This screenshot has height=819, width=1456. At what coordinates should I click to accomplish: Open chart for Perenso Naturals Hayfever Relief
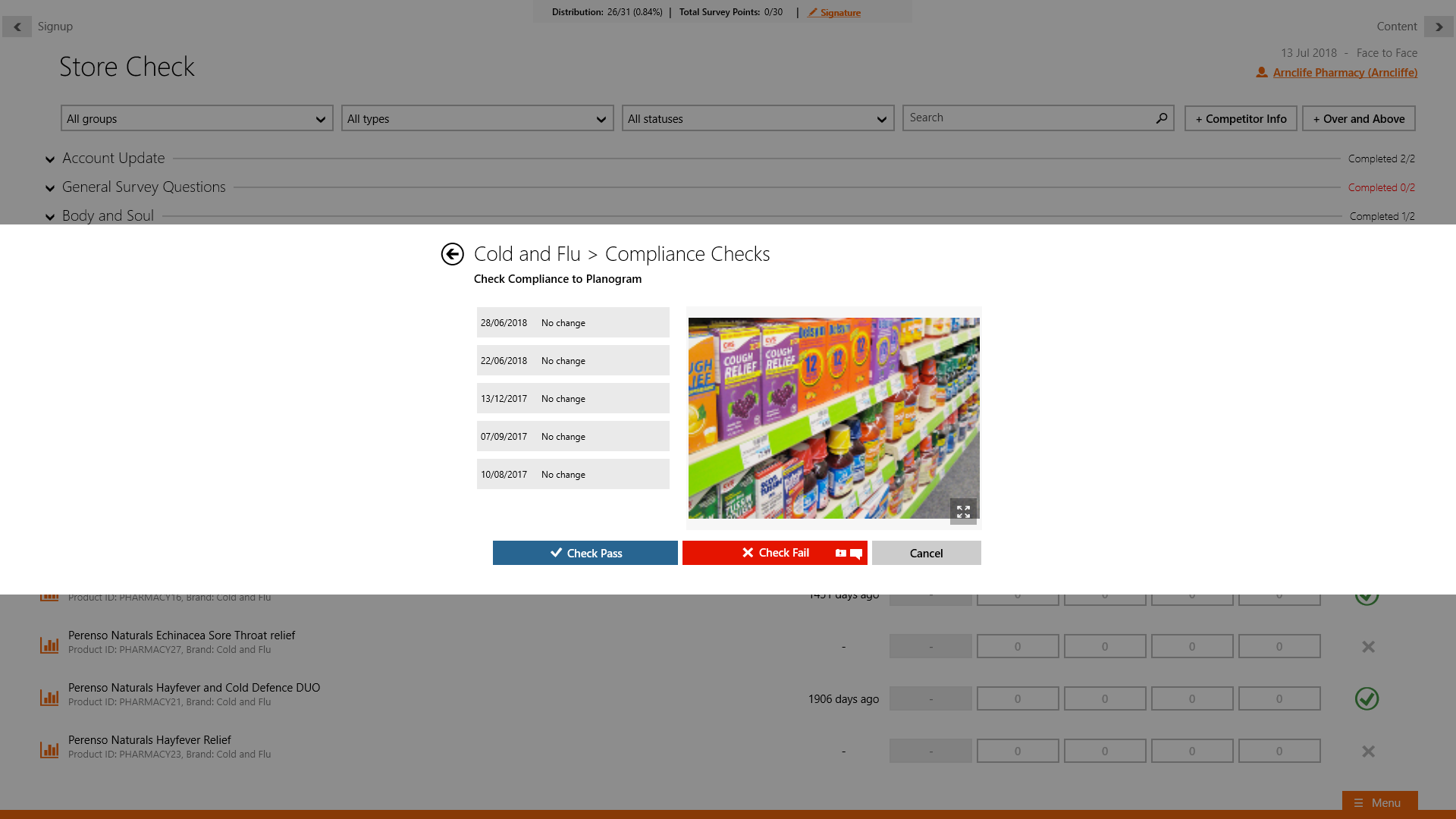49,750
